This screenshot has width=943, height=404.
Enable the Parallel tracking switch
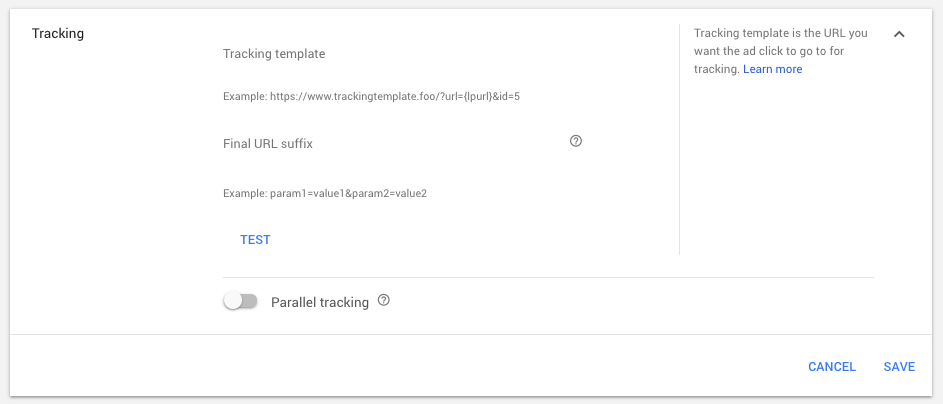click(241, 301)
